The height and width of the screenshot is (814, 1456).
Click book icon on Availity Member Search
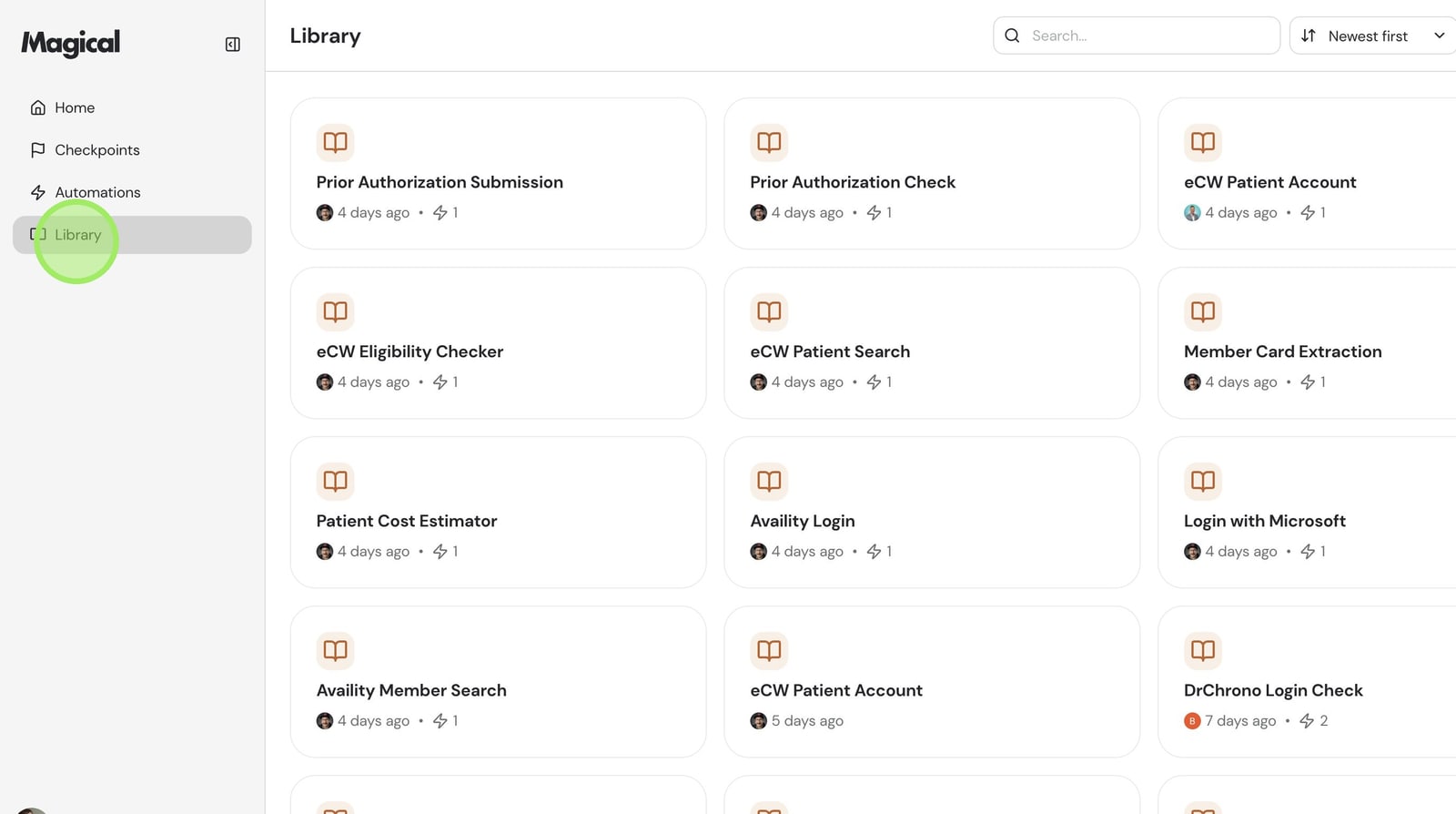click(336, 650)
